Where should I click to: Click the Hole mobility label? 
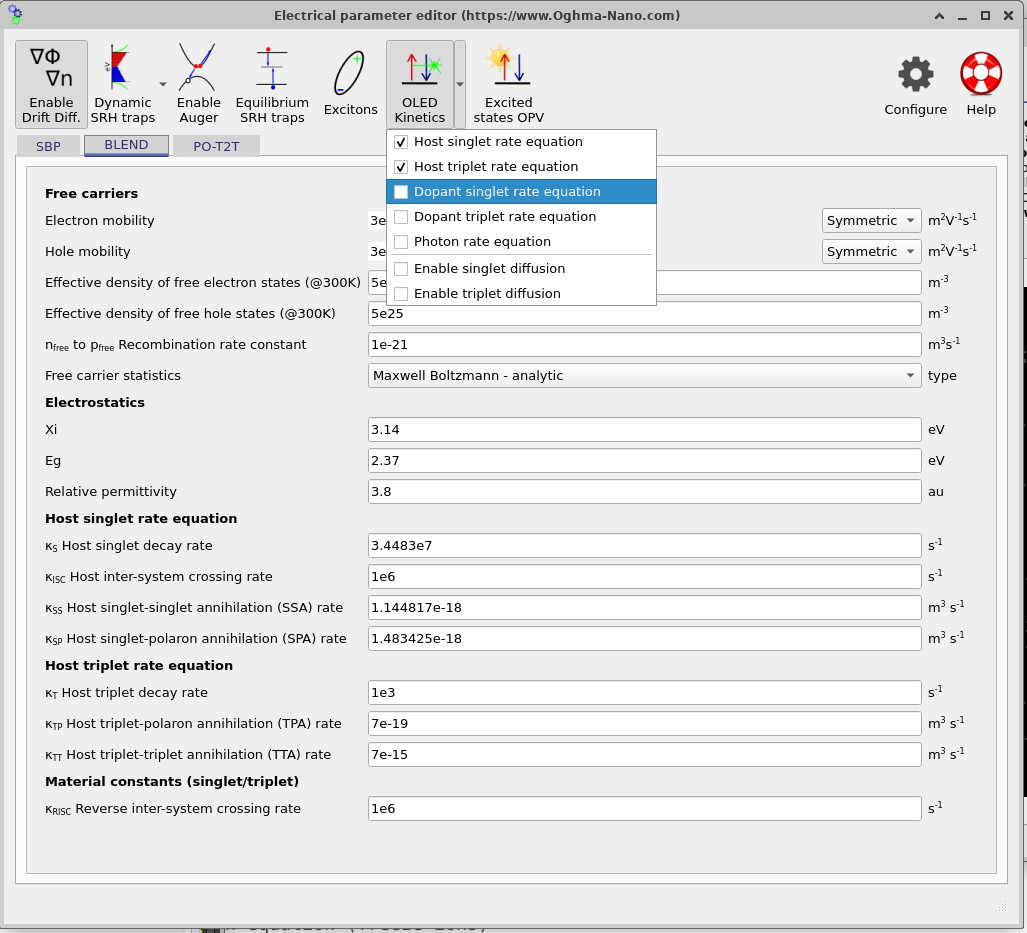(88, 252)
